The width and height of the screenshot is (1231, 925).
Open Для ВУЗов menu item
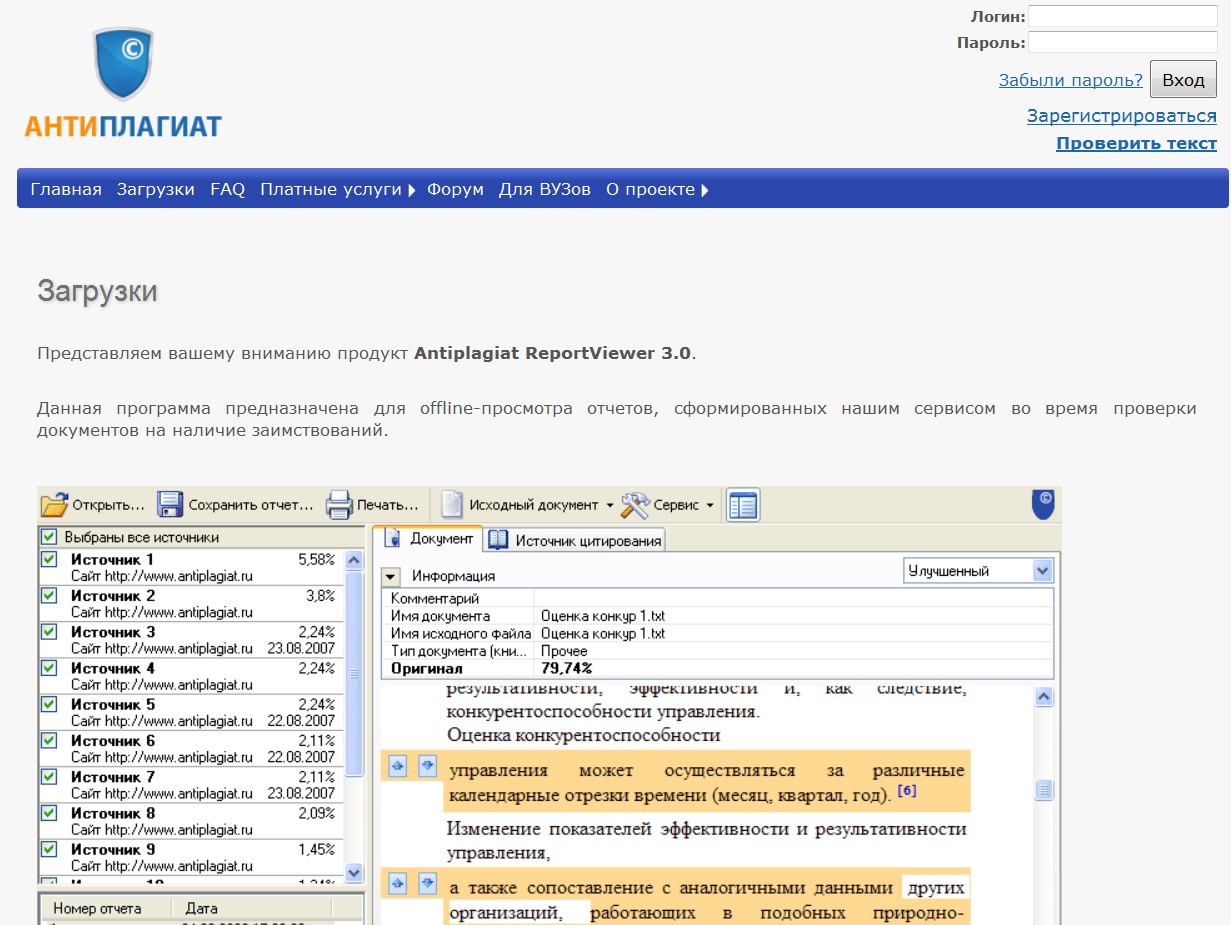pos(545,190)
